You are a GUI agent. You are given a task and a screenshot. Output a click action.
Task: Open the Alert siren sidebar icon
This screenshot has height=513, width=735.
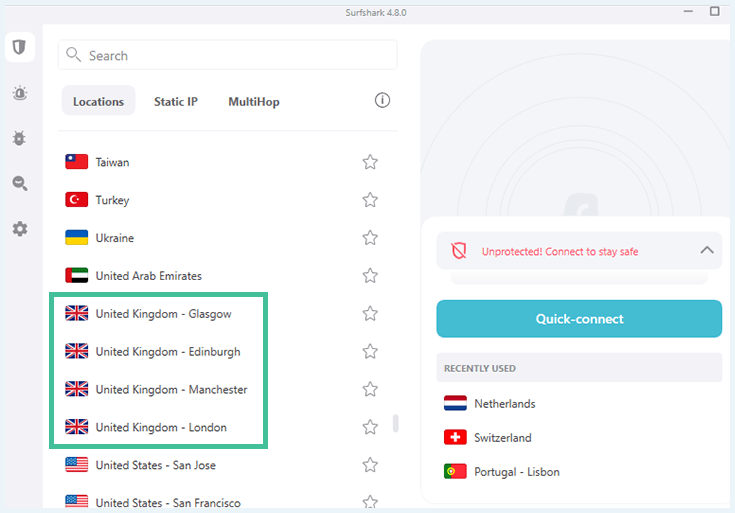pyautogui.click(x=20, y=93)
